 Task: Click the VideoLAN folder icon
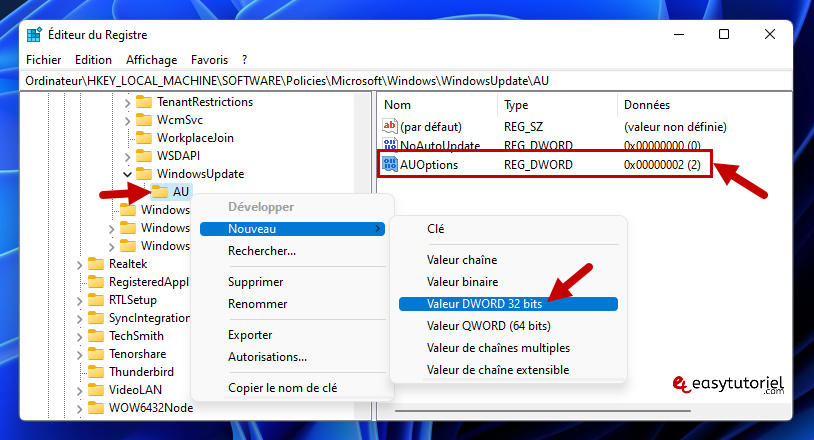(x=96, y=390)
